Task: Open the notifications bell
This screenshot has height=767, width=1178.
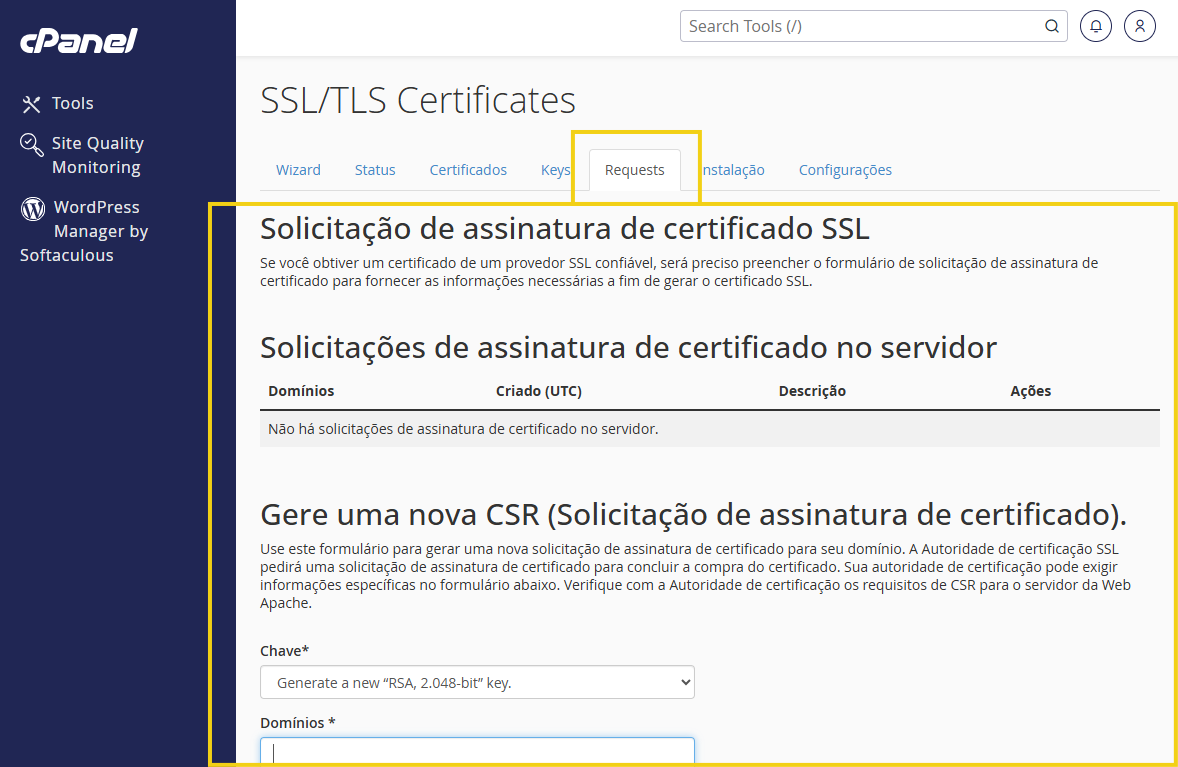Action: pyautogui.click(x=1096, y=26)
